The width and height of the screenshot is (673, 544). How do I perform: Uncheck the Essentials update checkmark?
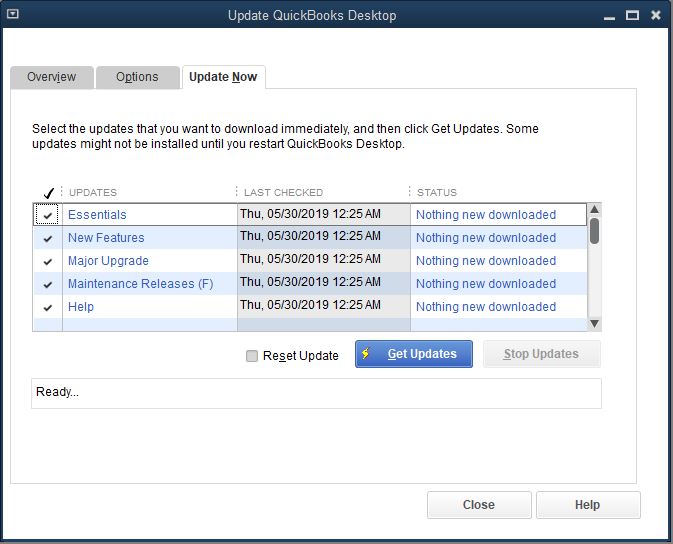48,216
